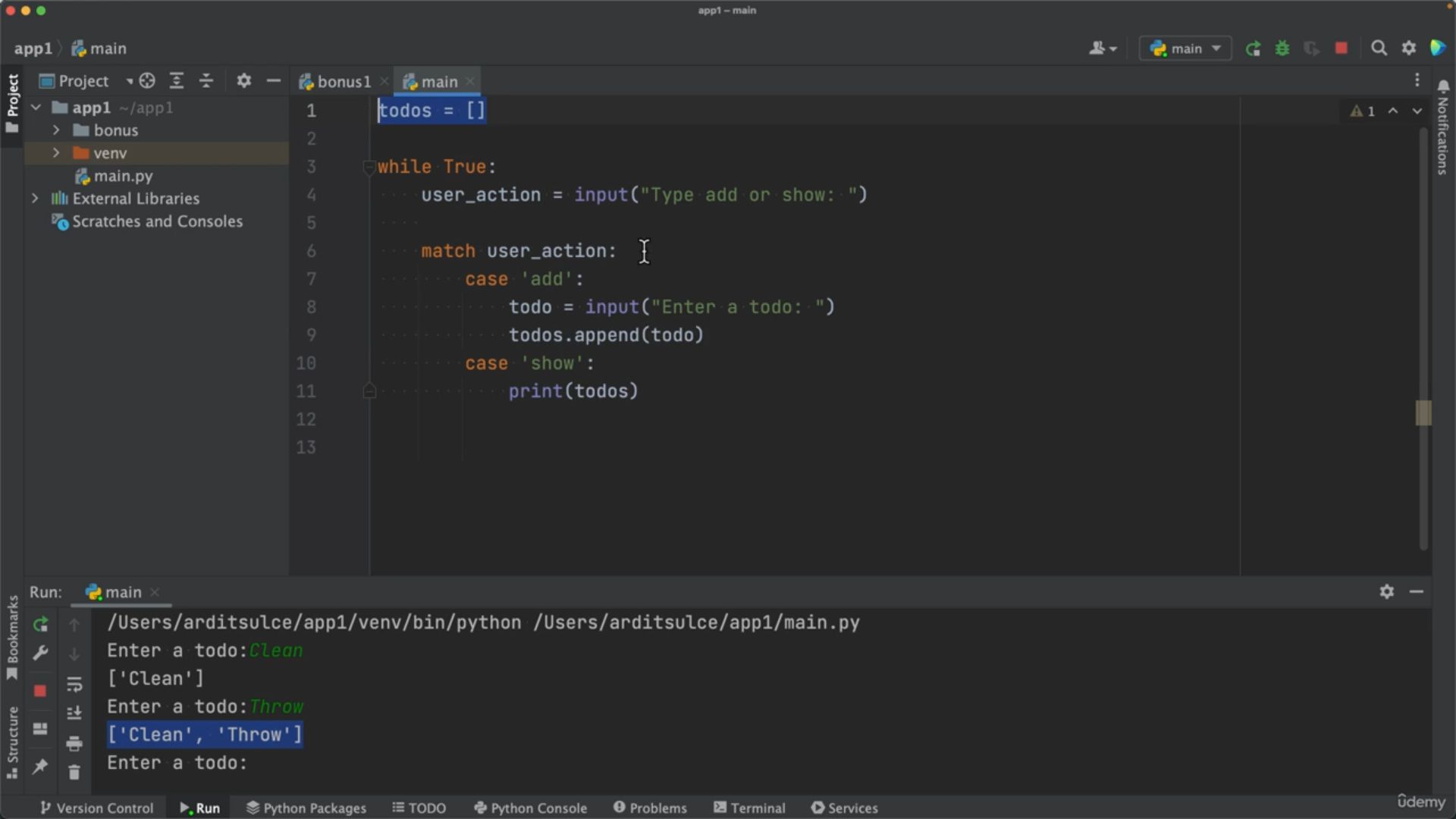
Task: Toggle scroll to end of console
Action: (74, 713)
